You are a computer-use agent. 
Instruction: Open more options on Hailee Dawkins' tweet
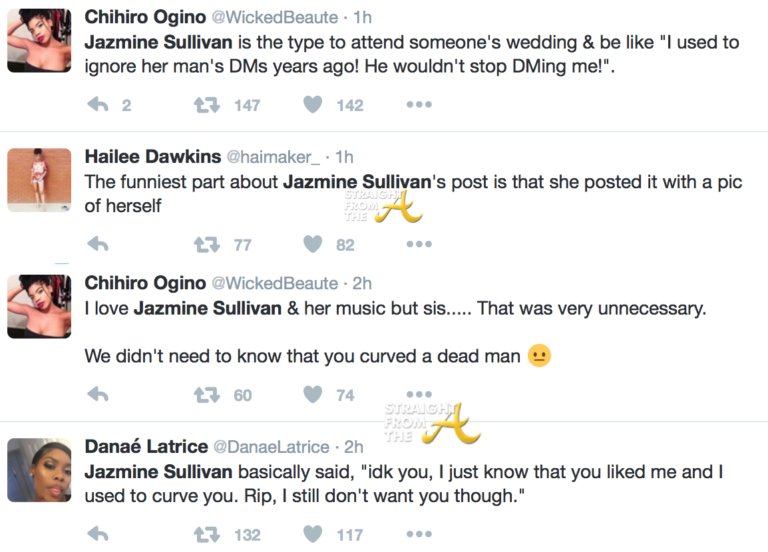pos(418,243)
